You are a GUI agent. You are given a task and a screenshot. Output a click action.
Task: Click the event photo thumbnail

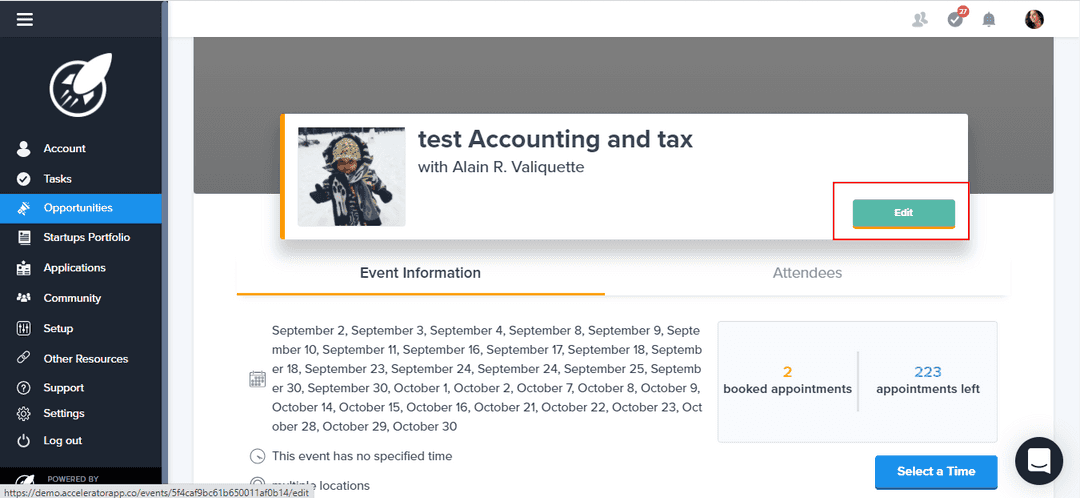coord(352,177)
